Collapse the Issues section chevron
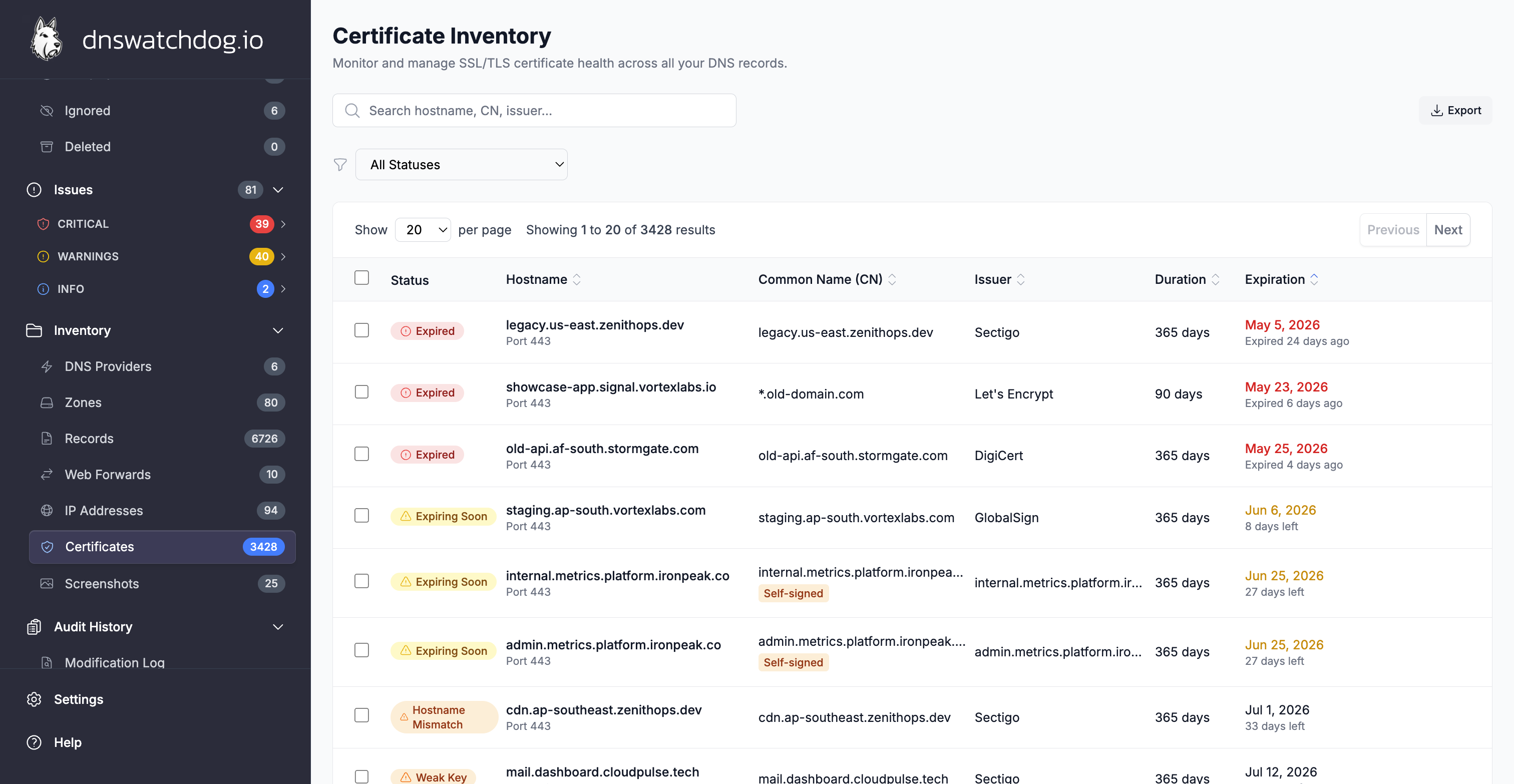The image size is (1514, 784). click(278, 189)
